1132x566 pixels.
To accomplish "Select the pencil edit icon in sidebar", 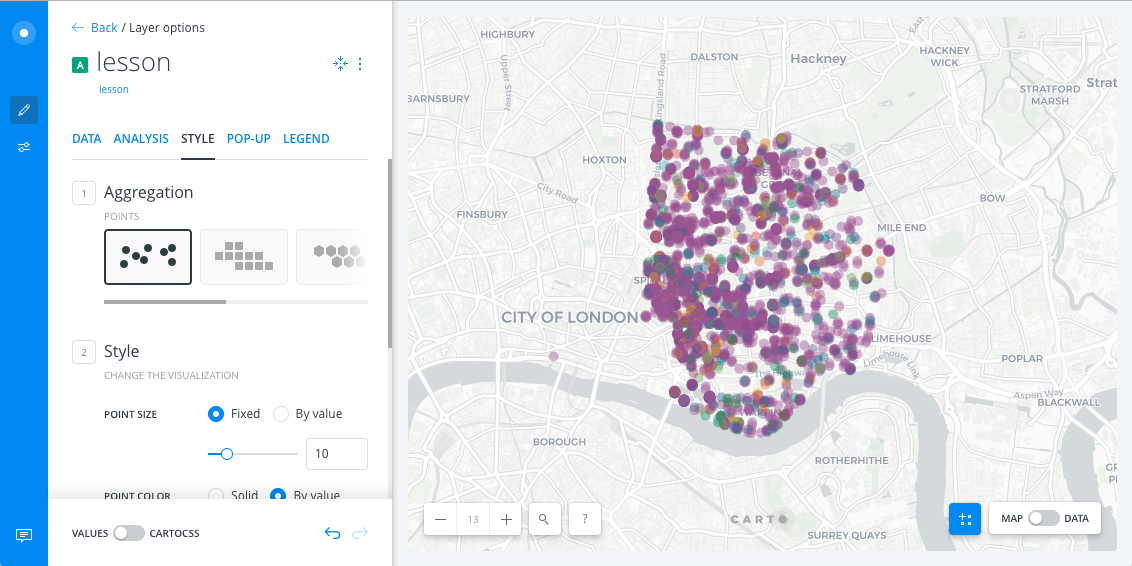I will point(24,110).
